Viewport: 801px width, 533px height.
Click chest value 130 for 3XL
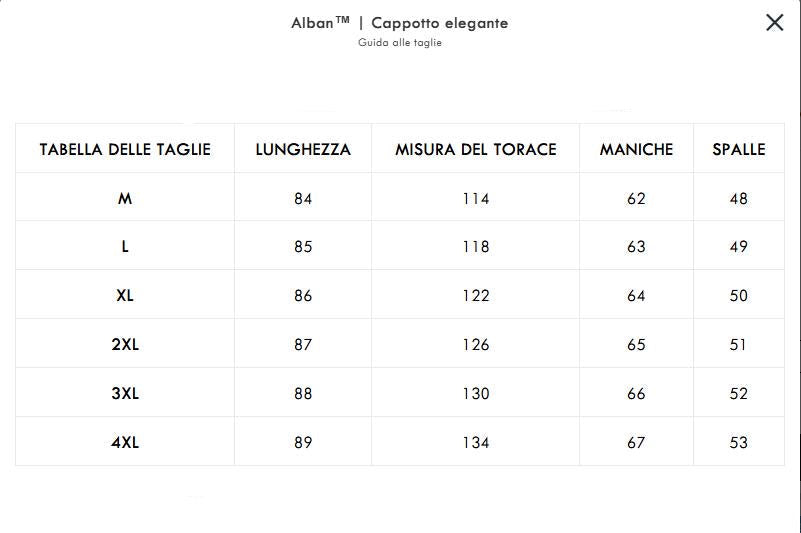point(476,394)
